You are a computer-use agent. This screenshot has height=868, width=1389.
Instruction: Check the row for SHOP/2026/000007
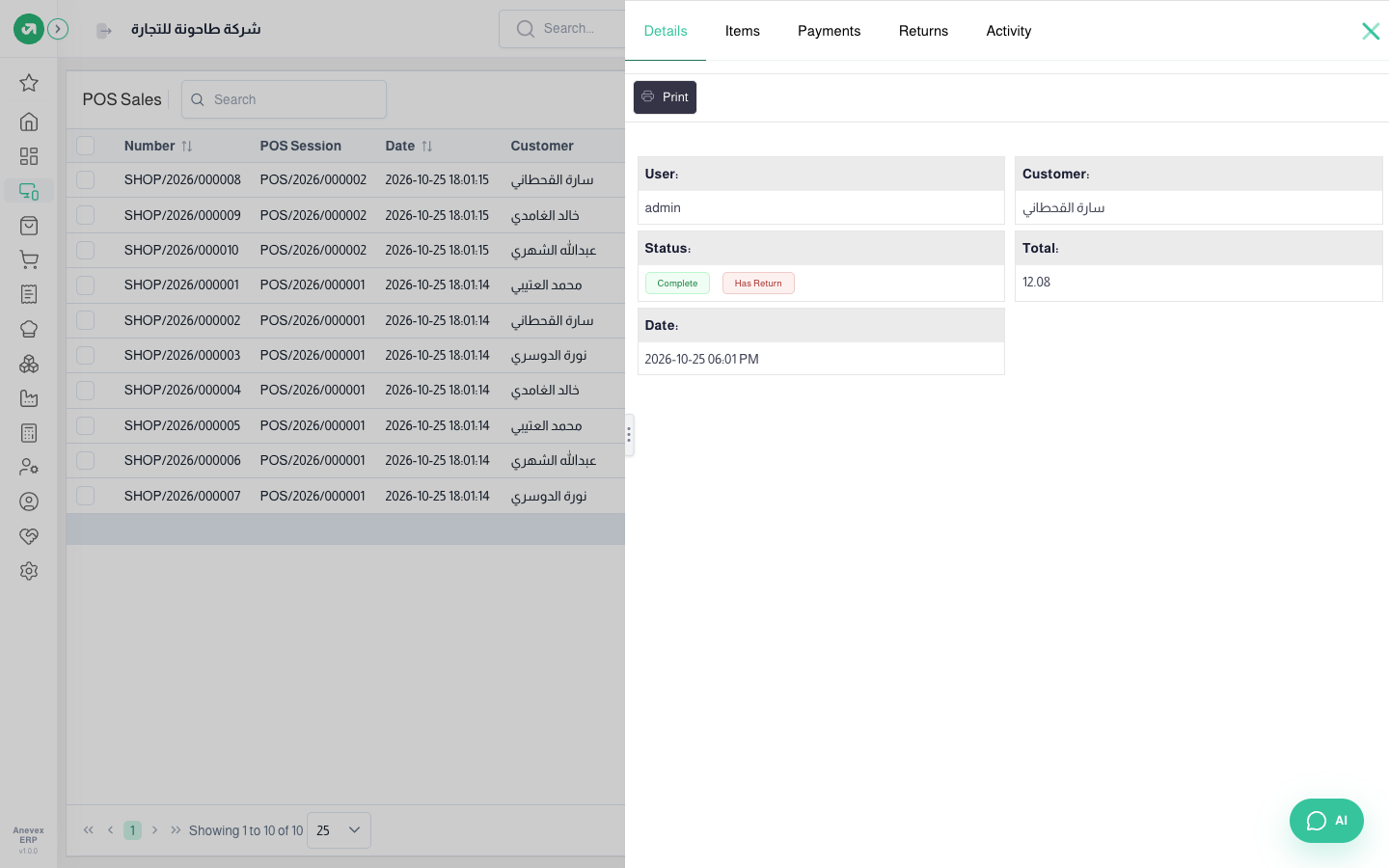click(x=86, y=496)
